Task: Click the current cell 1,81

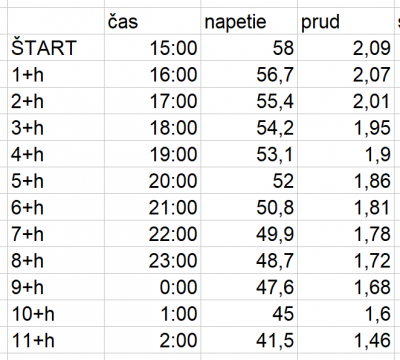Action: pos(346,207)
